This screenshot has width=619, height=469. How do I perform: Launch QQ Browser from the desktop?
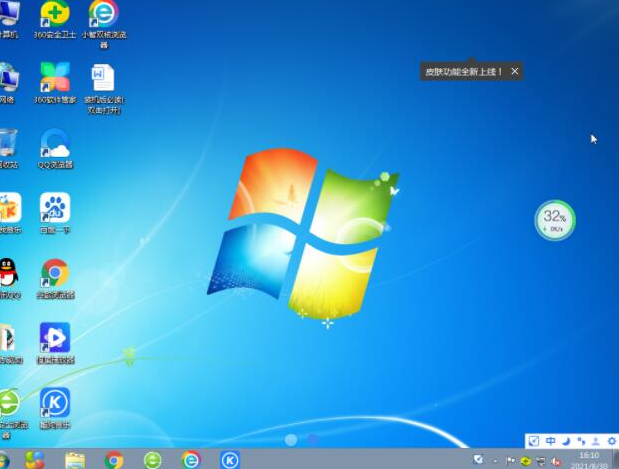pyautogui.click(x=54, y=143)
